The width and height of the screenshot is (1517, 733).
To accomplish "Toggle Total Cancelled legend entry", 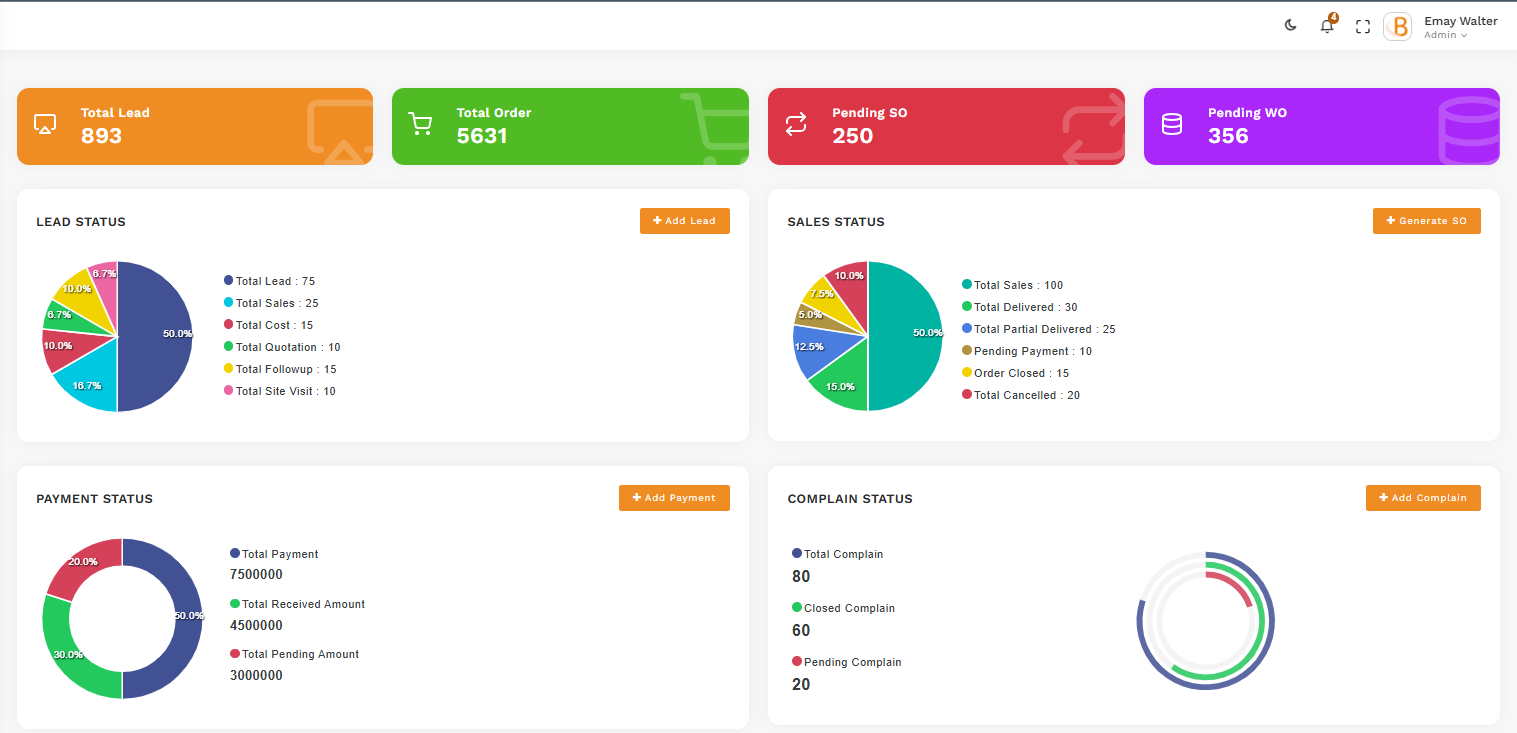I will click(1020, 395).
